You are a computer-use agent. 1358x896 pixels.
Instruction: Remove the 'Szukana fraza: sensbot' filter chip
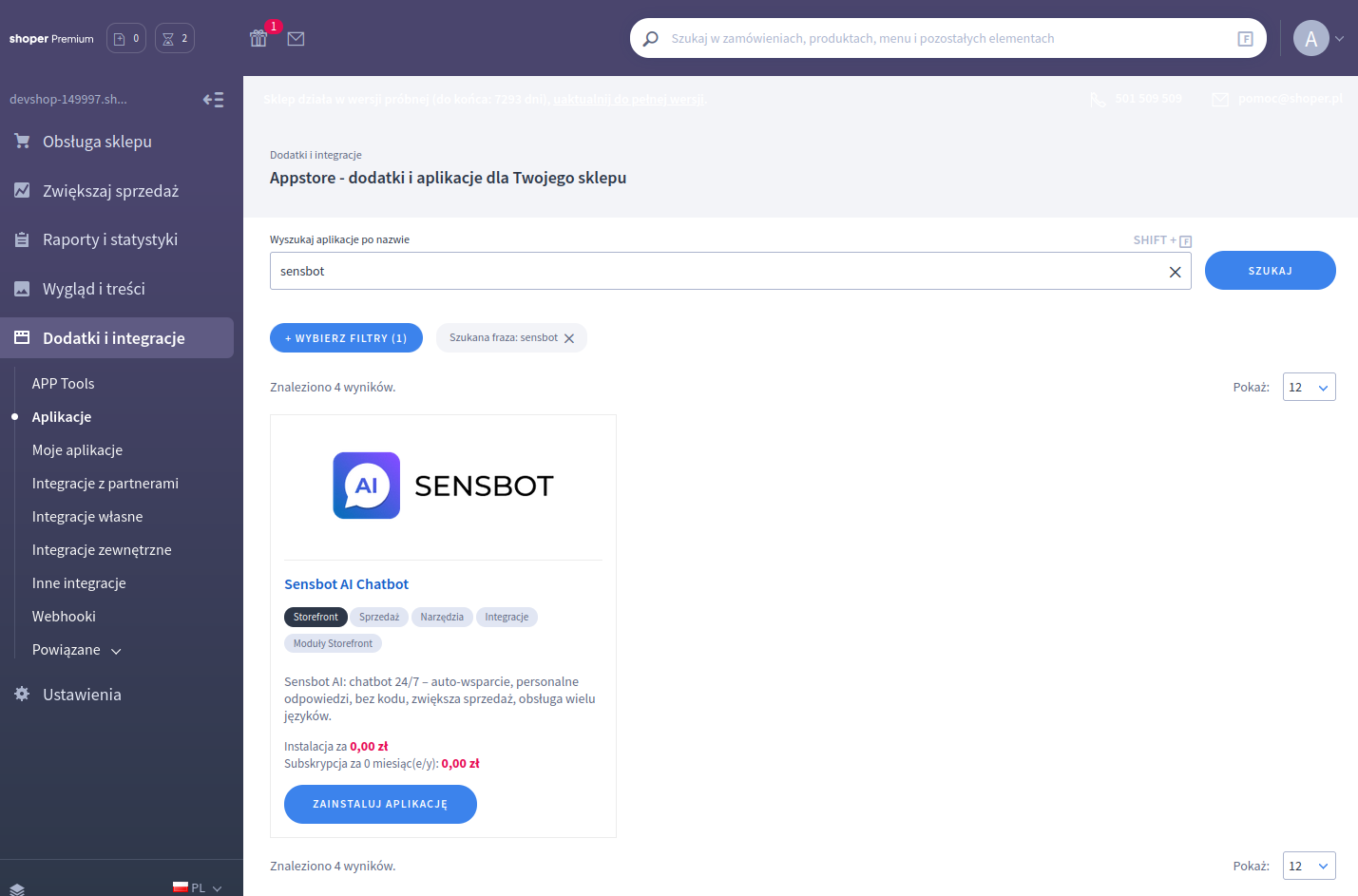pyautogui.click(x=569, y=338)
